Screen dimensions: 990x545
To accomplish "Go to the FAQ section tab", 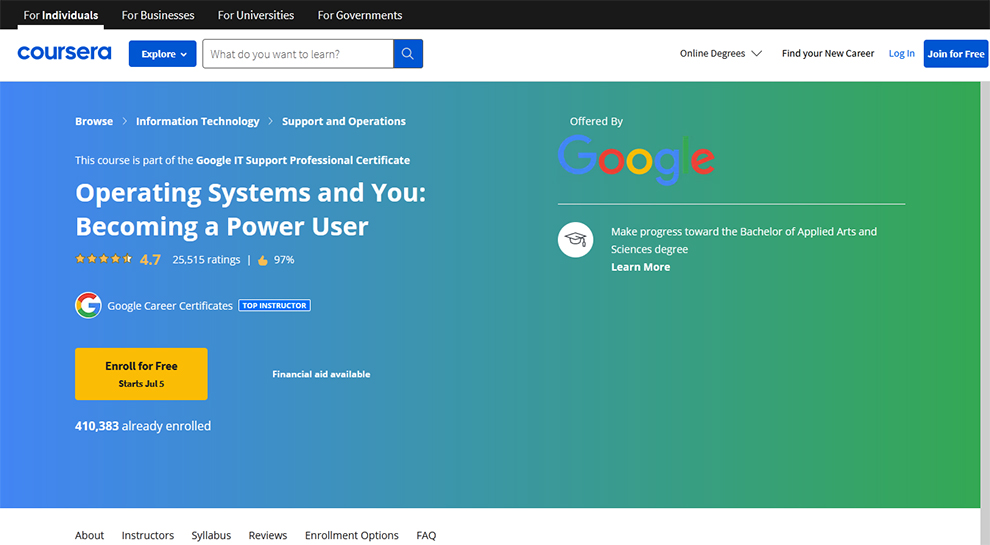I will point(426,535).
